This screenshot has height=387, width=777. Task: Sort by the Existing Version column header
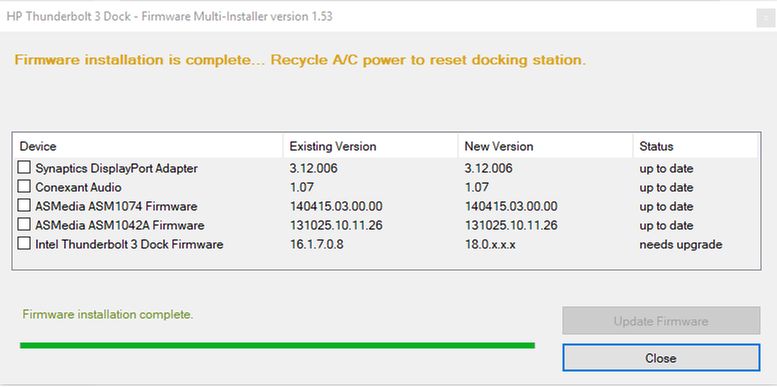(x=370, y=146)
